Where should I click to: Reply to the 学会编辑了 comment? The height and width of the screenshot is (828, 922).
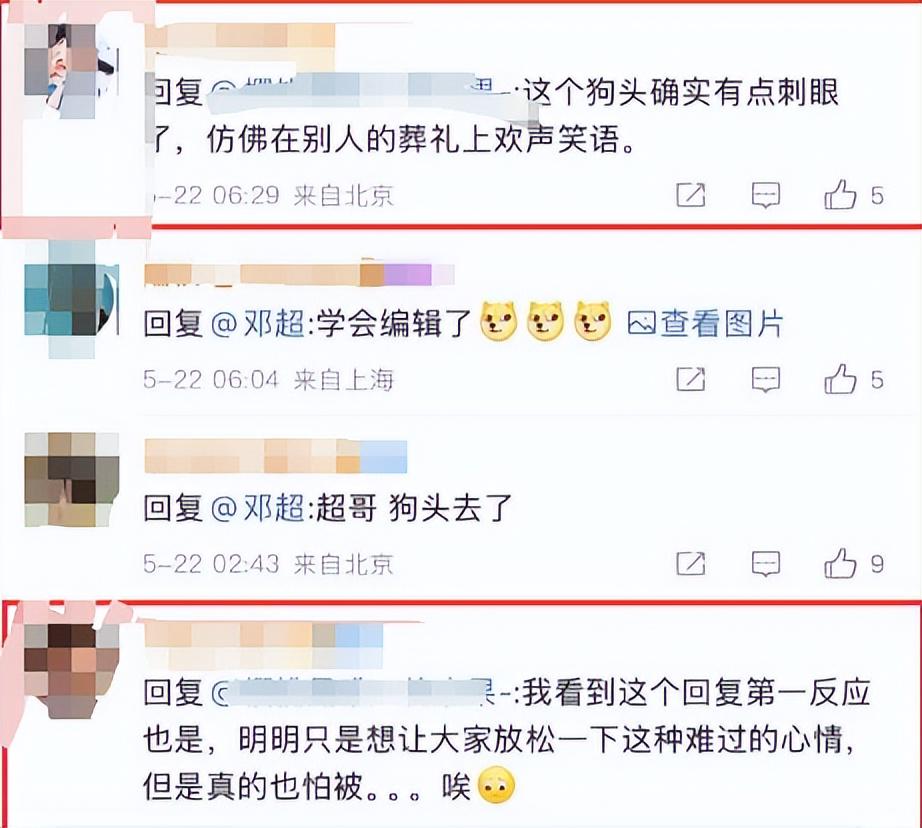[x=766, y=379]
